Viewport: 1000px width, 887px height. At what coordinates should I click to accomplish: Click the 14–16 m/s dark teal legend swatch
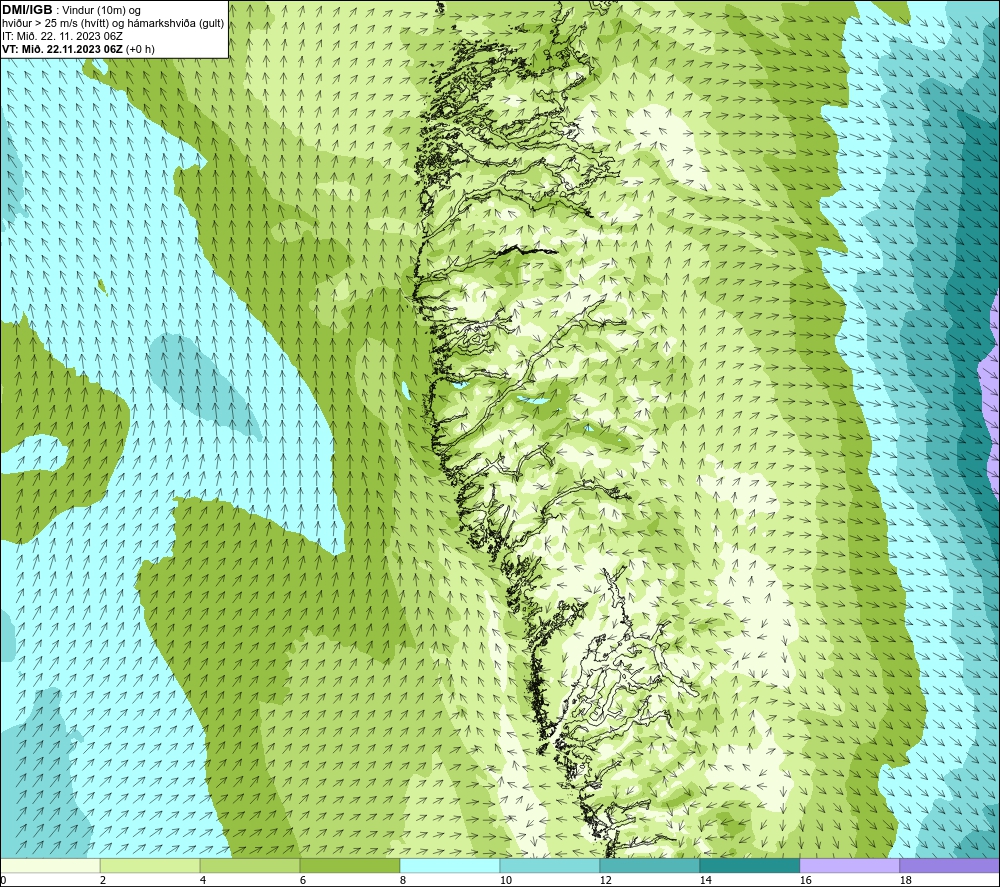click(749, 865)
